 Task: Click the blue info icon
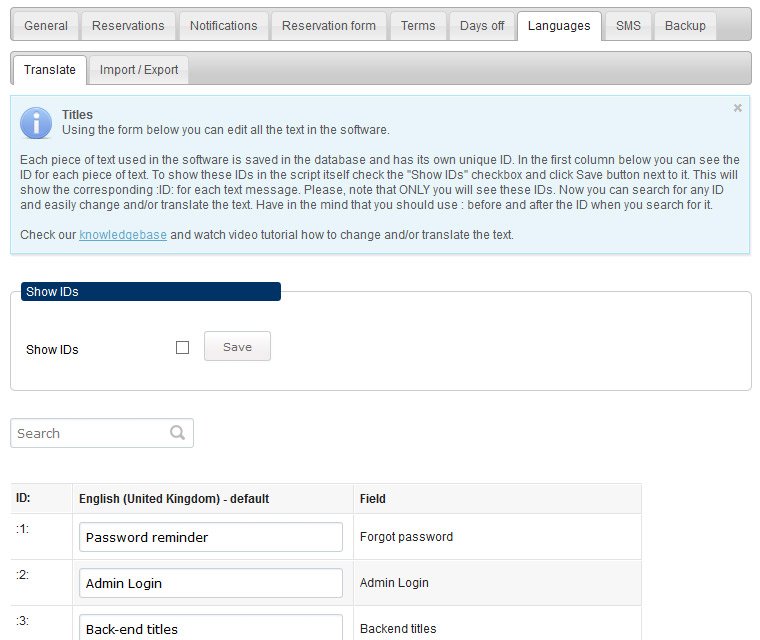coord(36,123)
